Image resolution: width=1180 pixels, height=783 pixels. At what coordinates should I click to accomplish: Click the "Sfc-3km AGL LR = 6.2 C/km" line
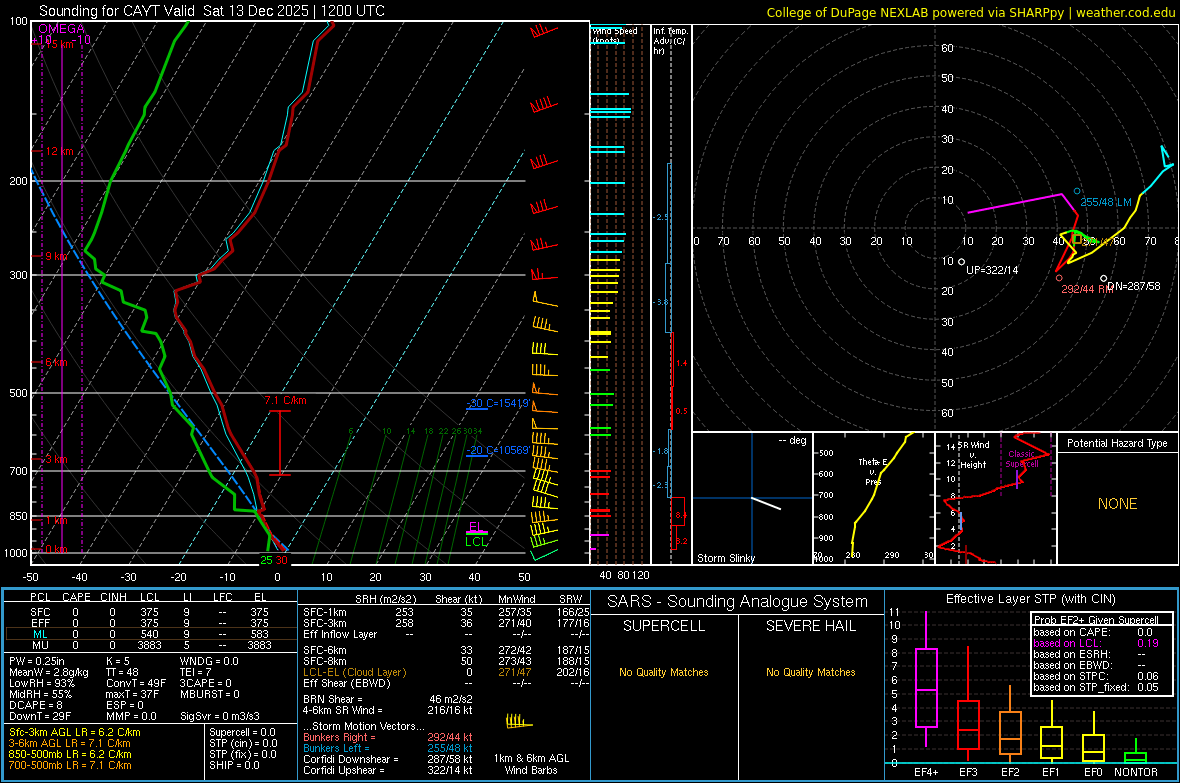tap(75, 732)
